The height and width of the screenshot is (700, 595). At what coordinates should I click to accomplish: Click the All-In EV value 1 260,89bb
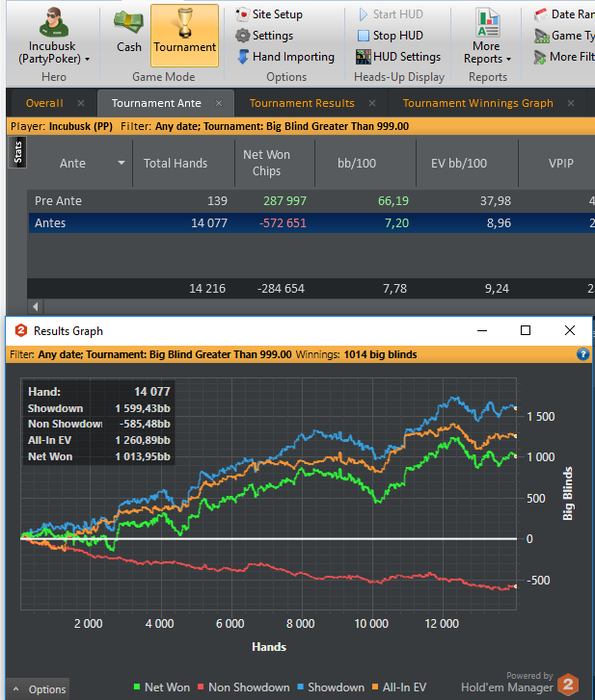(x=142, y=440)
